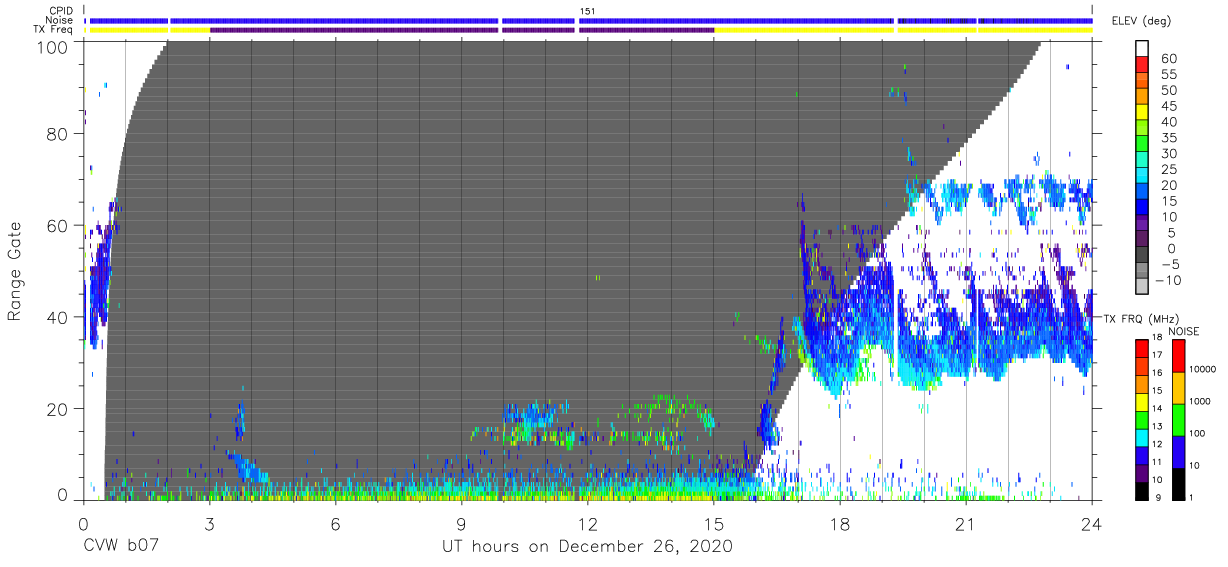Click the elevation colorbar label '30'

1168,153
